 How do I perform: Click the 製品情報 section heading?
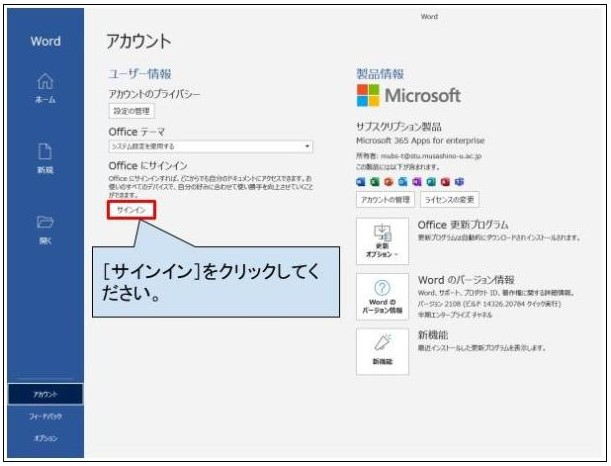[380, 74]
